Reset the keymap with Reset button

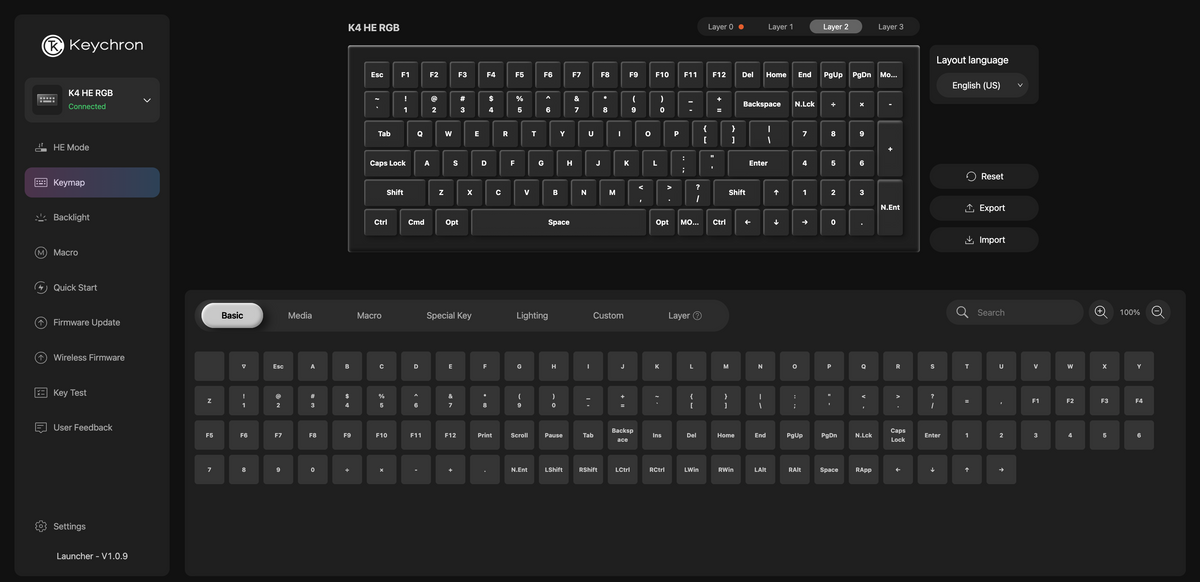984,176
